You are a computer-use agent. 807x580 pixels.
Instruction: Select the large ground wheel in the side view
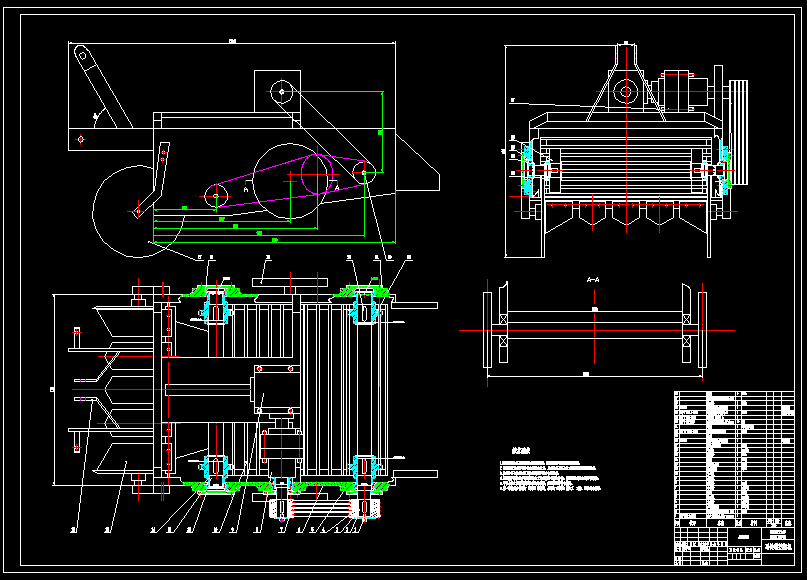tap(138, 212)
